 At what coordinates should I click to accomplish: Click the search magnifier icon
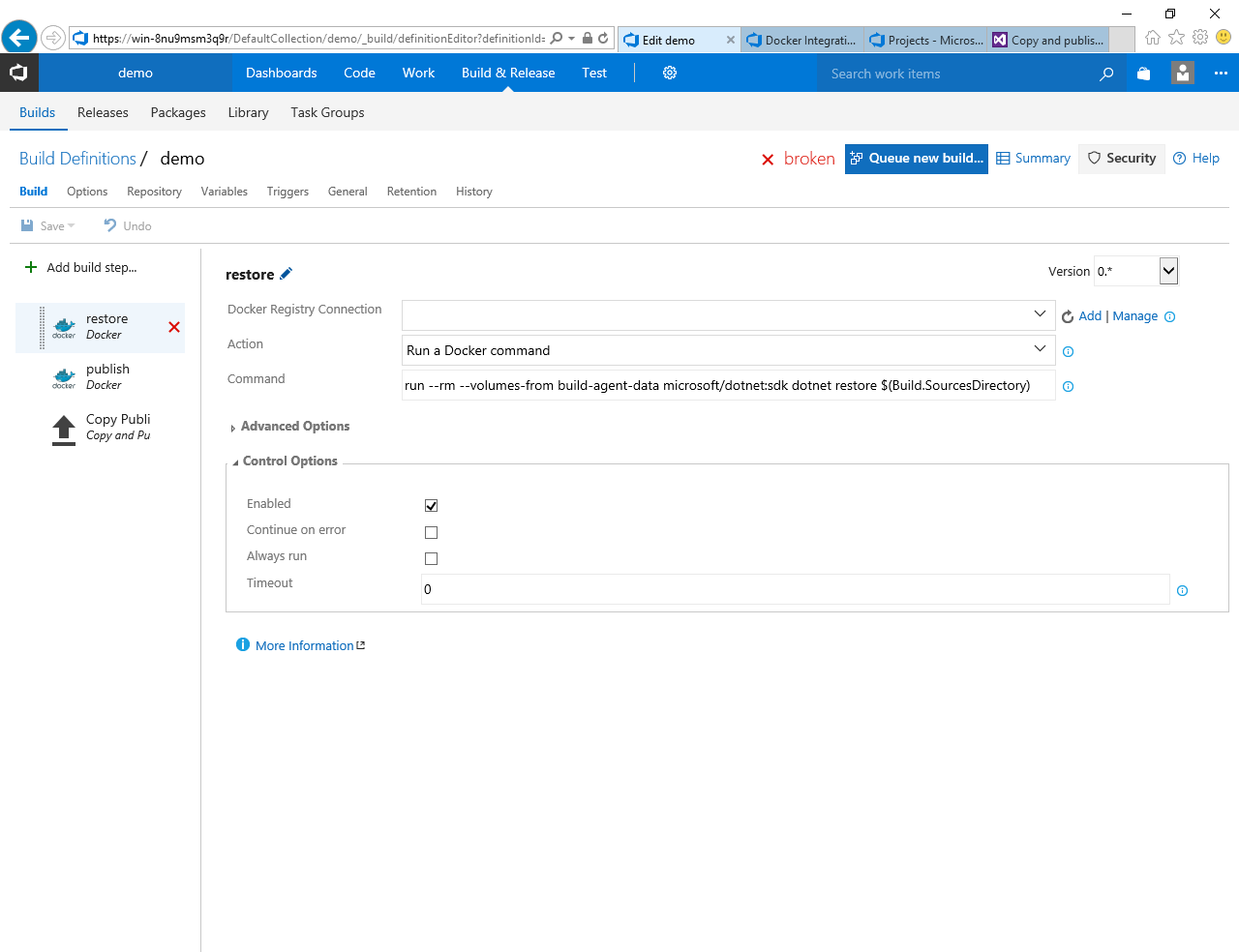click(1106, 74)
